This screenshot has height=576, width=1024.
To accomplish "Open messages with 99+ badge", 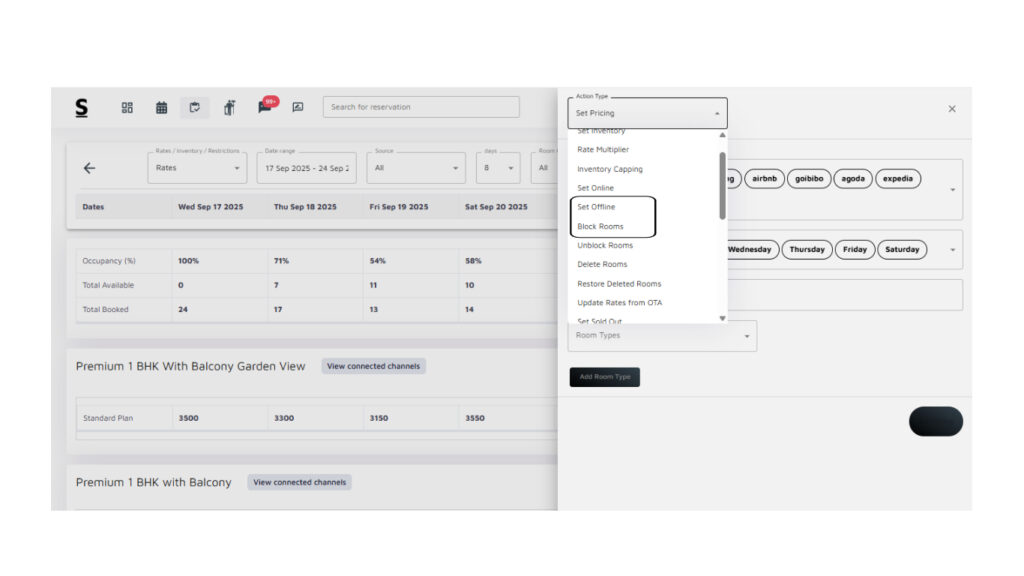I will [265, 106].
